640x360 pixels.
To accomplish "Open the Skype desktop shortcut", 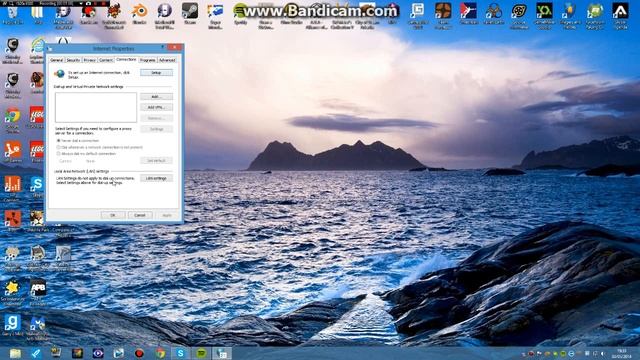I will point(37,187).
